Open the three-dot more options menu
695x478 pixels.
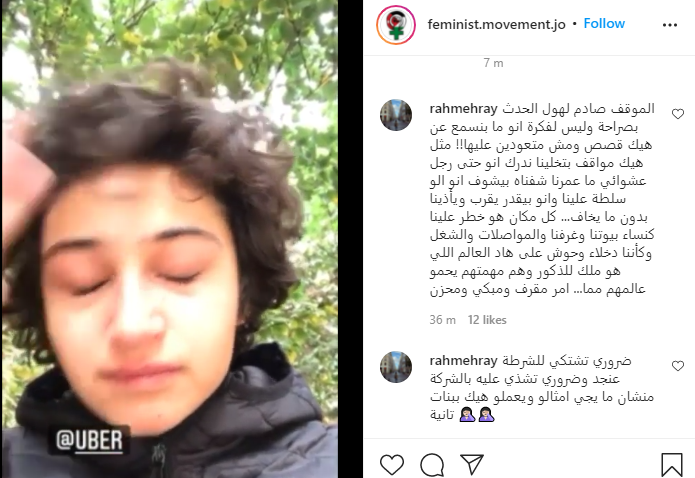669,25
